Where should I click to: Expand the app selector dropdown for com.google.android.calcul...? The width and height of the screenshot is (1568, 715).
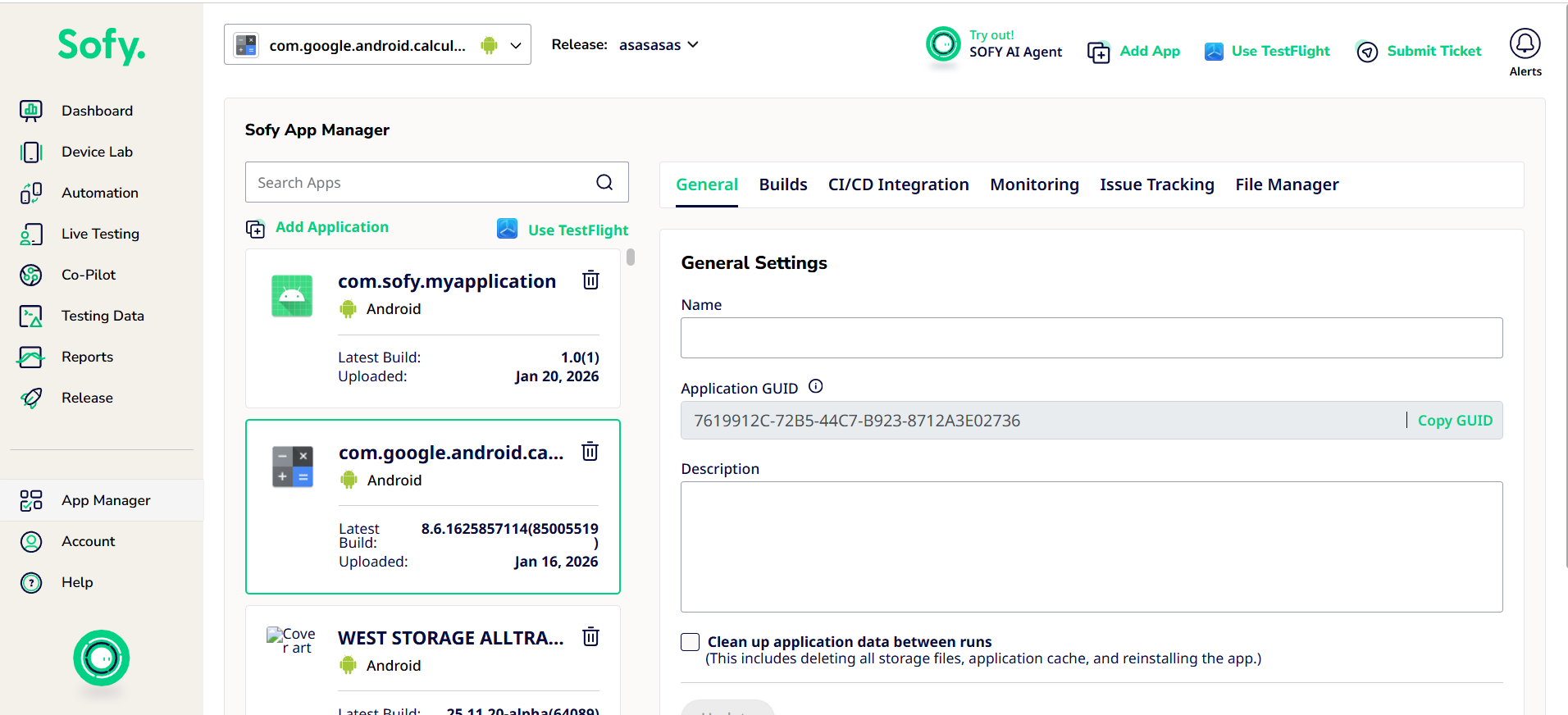pos(516,45)
